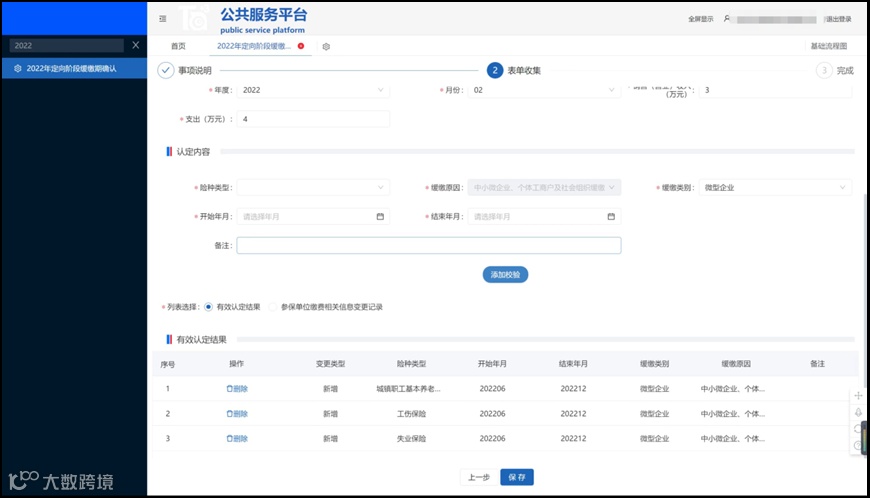Delete row 3 失业保险 record

tap(237, 439)
